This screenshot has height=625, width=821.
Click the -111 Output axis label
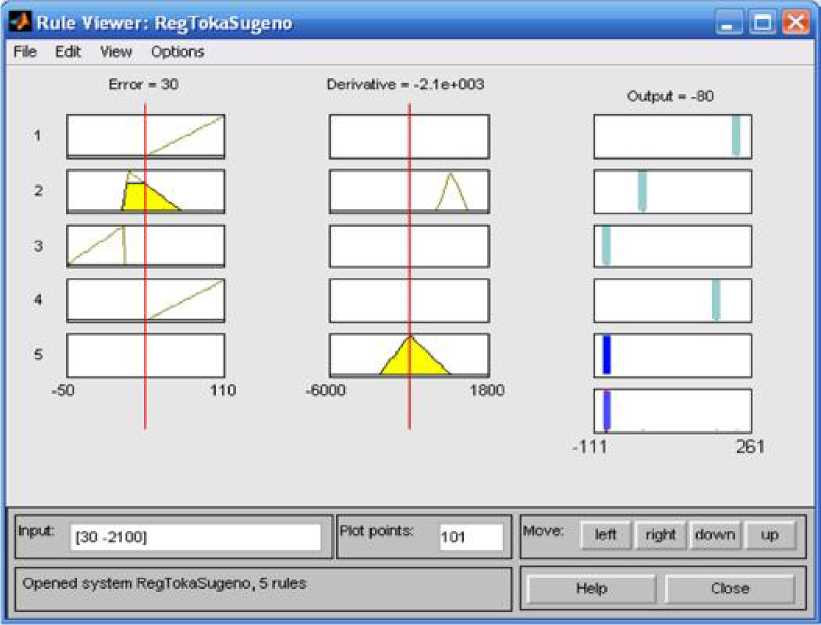(x=590, y=447)
